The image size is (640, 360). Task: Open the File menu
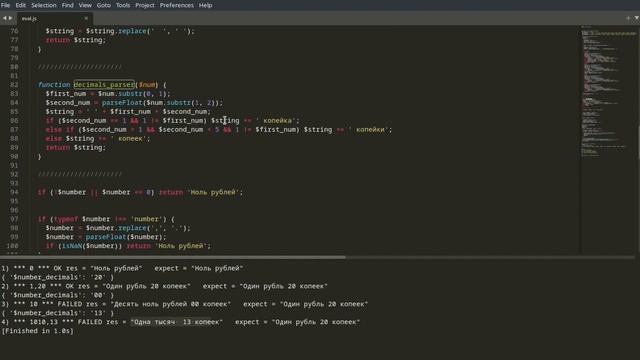[x=5, y=5]
